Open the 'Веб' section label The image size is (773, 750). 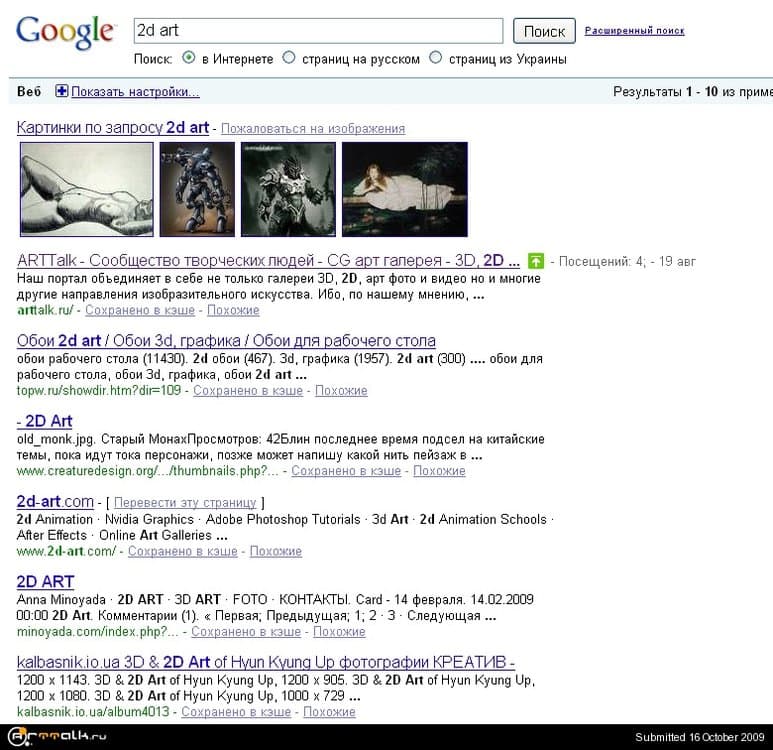coord(29,92)
